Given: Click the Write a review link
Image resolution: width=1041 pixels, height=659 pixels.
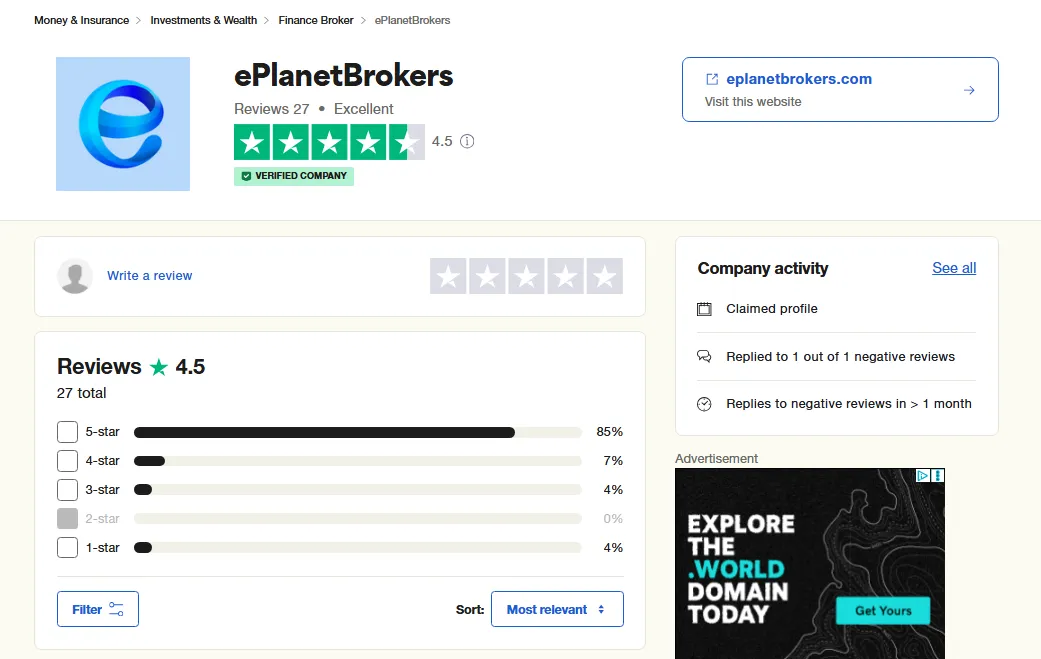Looking at the screenshot, I should (149, 276).
